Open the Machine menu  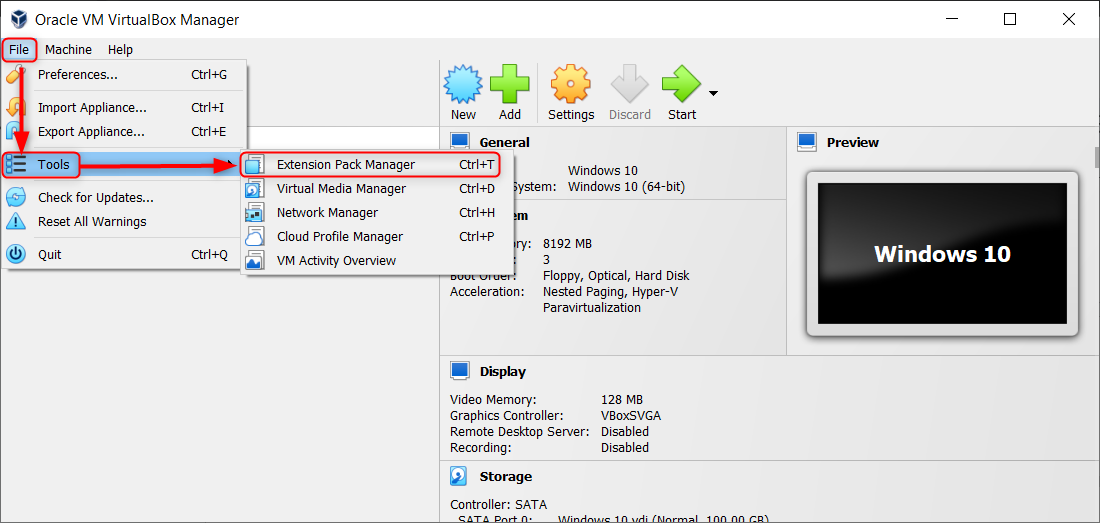click(x=68, y=50)
